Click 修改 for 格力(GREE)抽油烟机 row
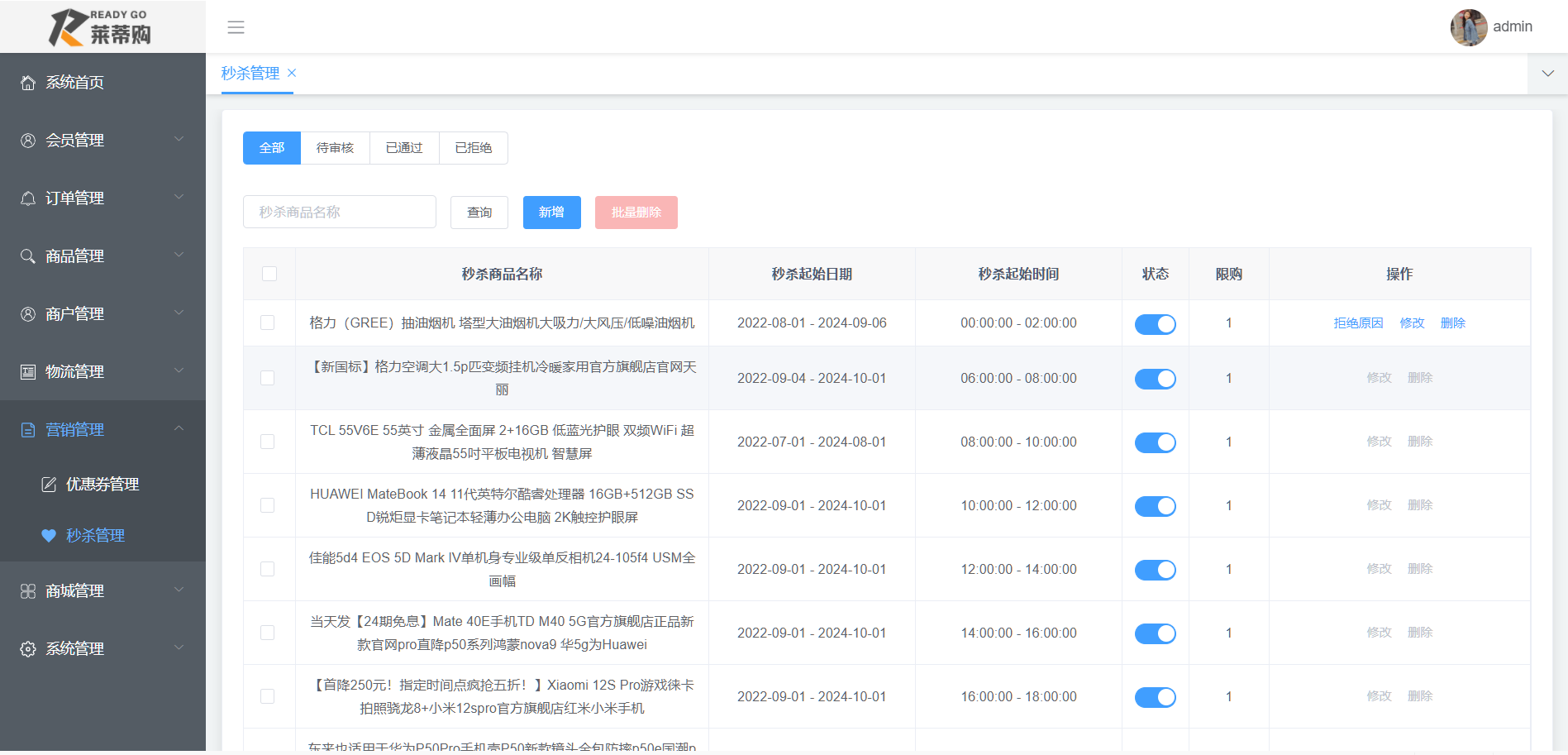1568x755 pixels. click(1412, 323)
